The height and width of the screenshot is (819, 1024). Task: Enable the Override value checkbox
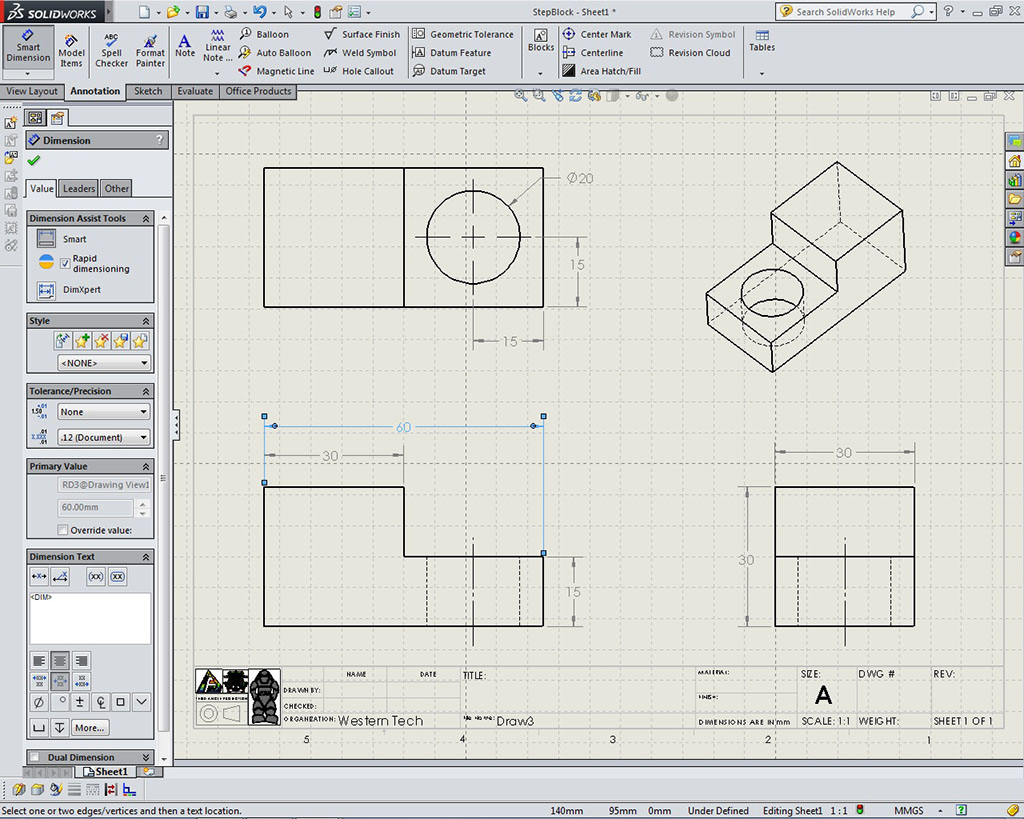[x=63, y=530]
